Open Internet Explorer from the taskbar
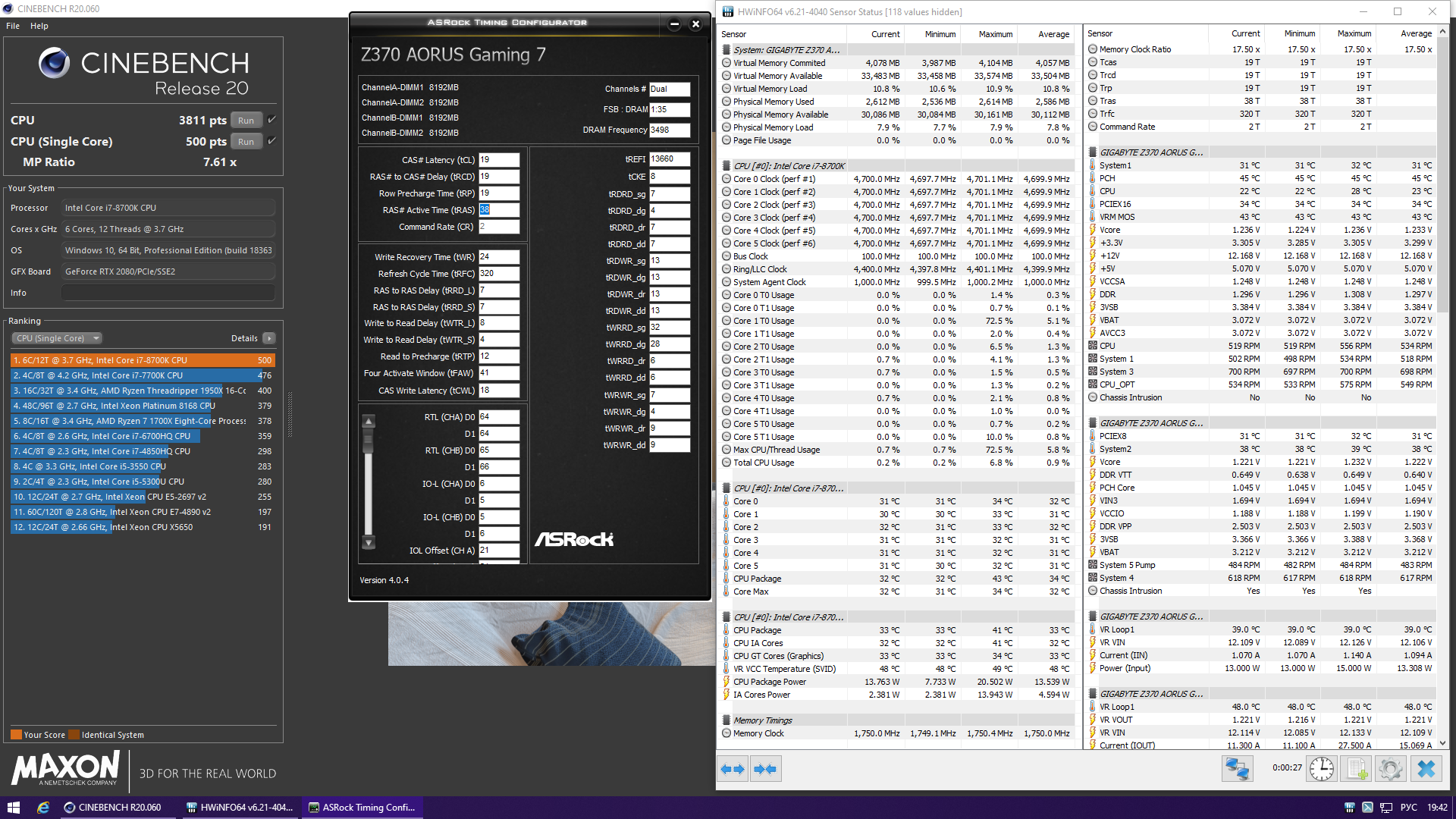This screenshot has width=1456, height=819. 43,808
